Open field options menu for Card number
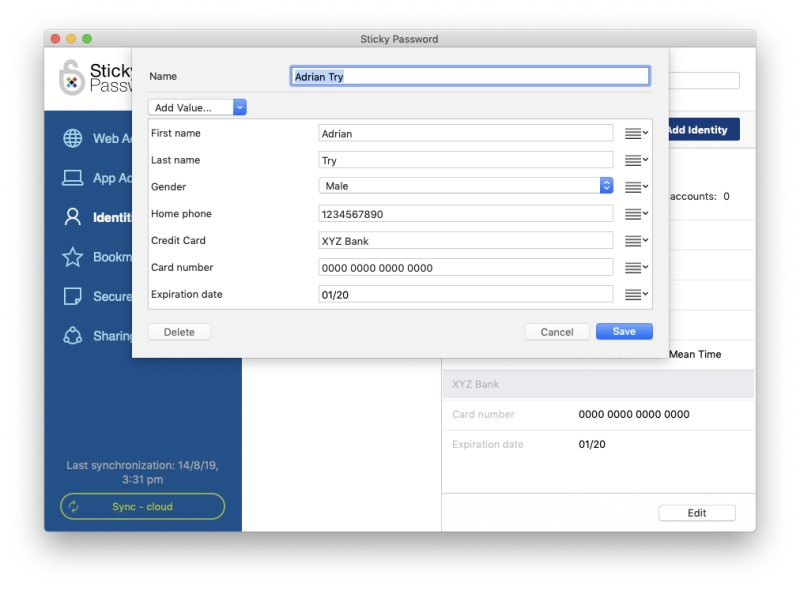800x590 pixels. tap(636, 267)
